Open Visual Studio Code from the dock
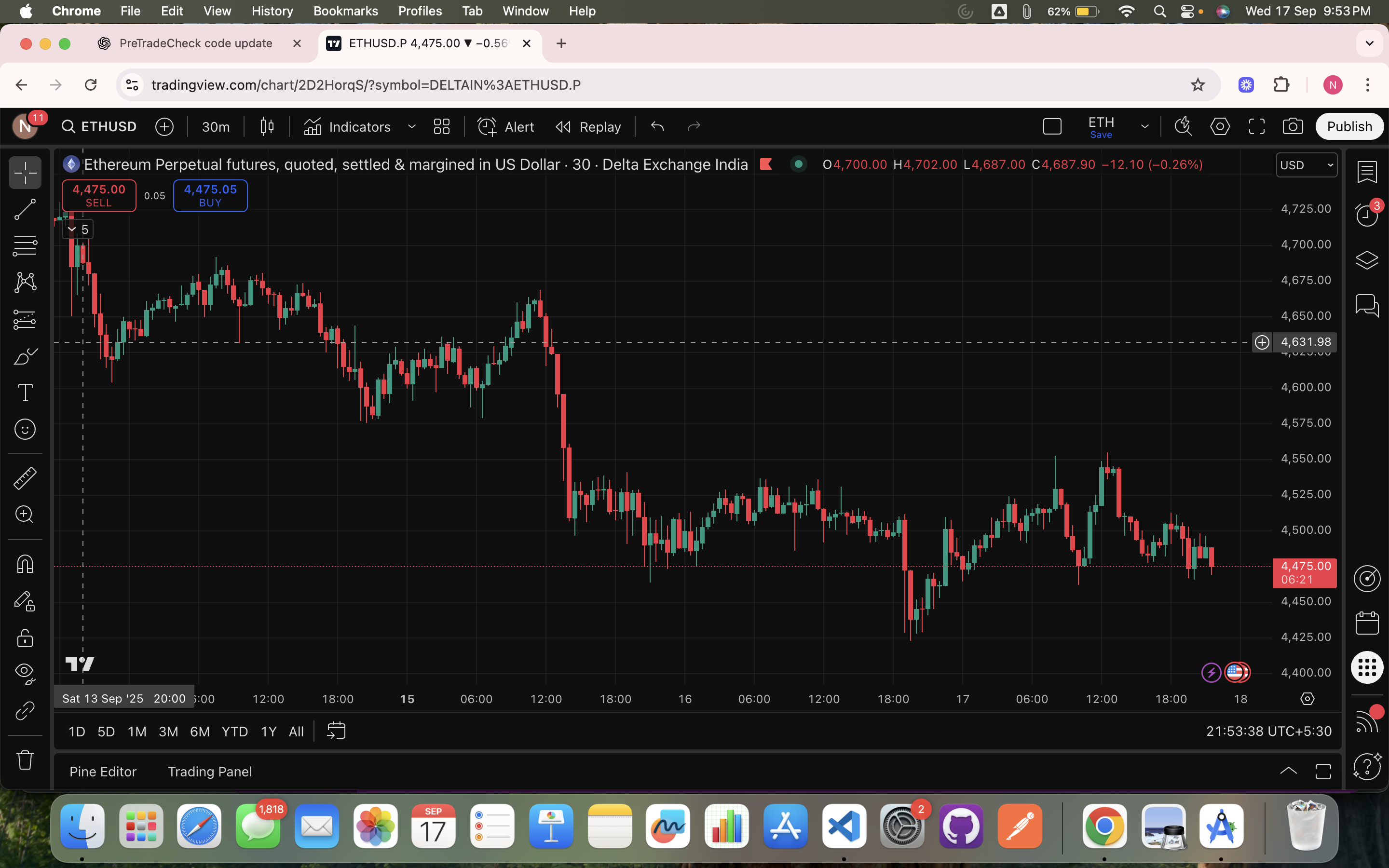The width and height of the screenshot is (1389, 868). 844,827
